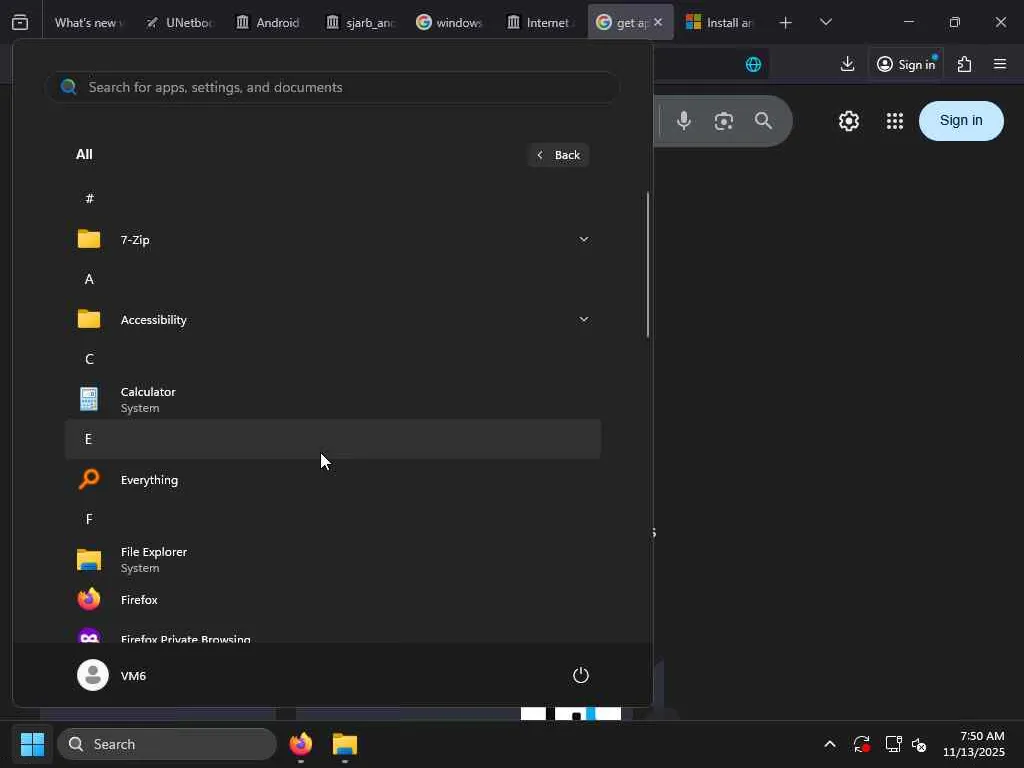Open Firefox View in the tab bar

[x=20, y=22]
